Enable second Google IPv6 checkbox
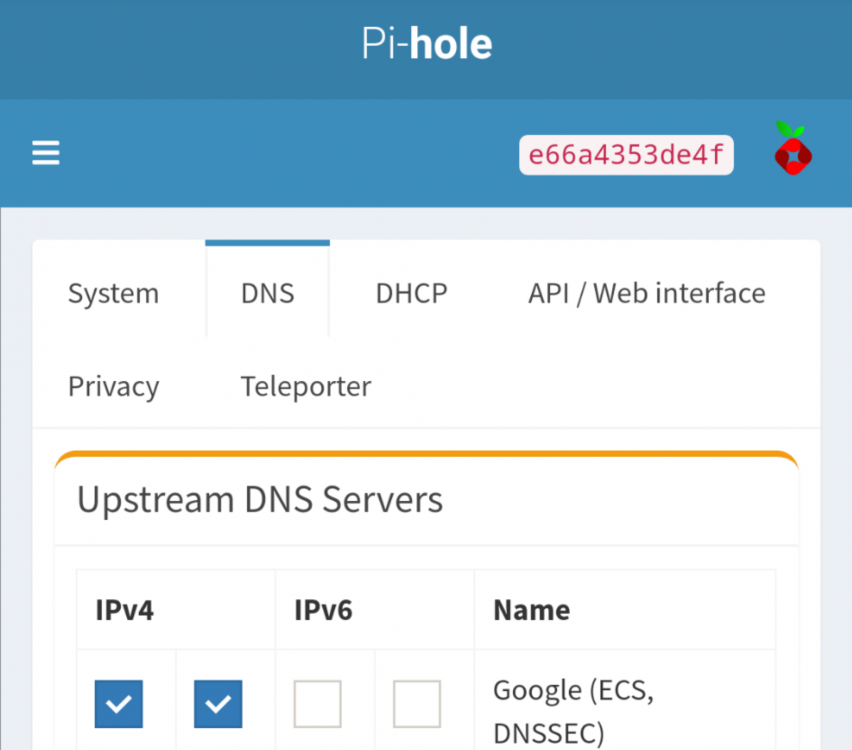This screenshot has height=750, width=852. coord(417,704)
